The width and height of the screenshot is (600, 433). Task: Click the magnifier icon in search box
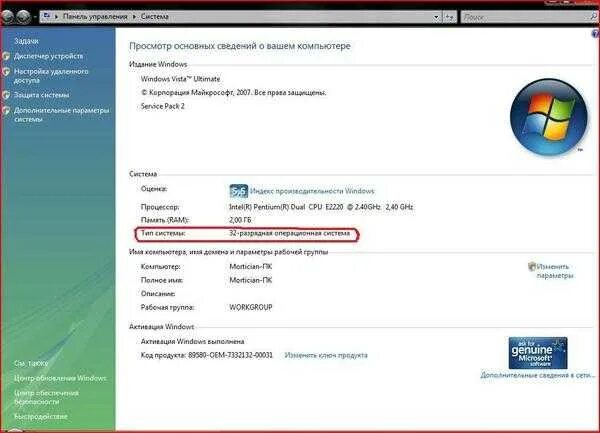(x=593, y=16)
